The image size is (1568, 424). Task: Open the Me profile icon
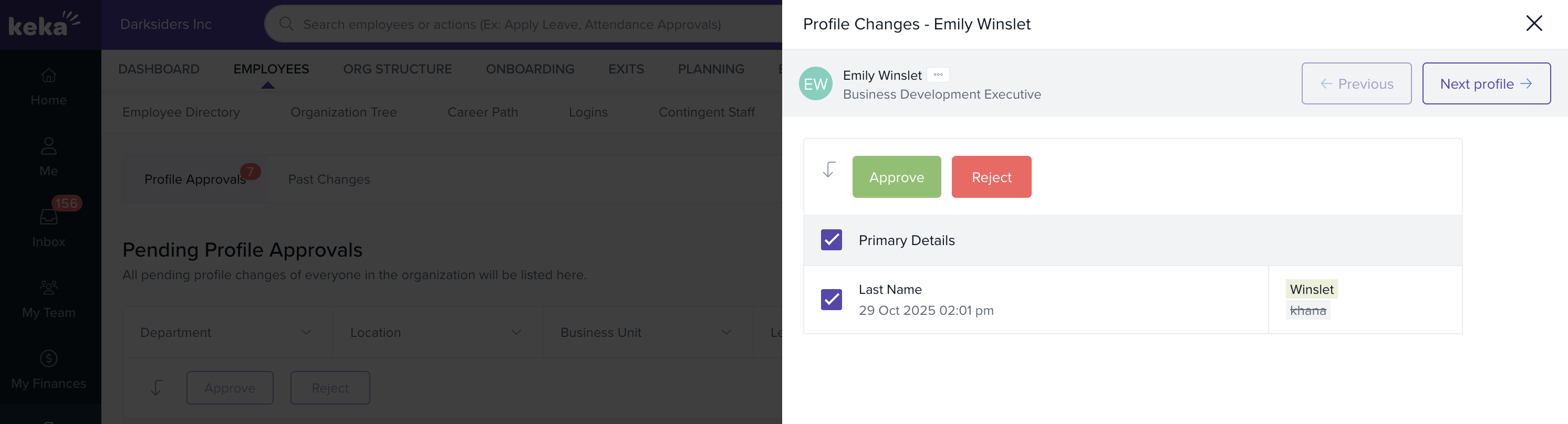(49, 146)
